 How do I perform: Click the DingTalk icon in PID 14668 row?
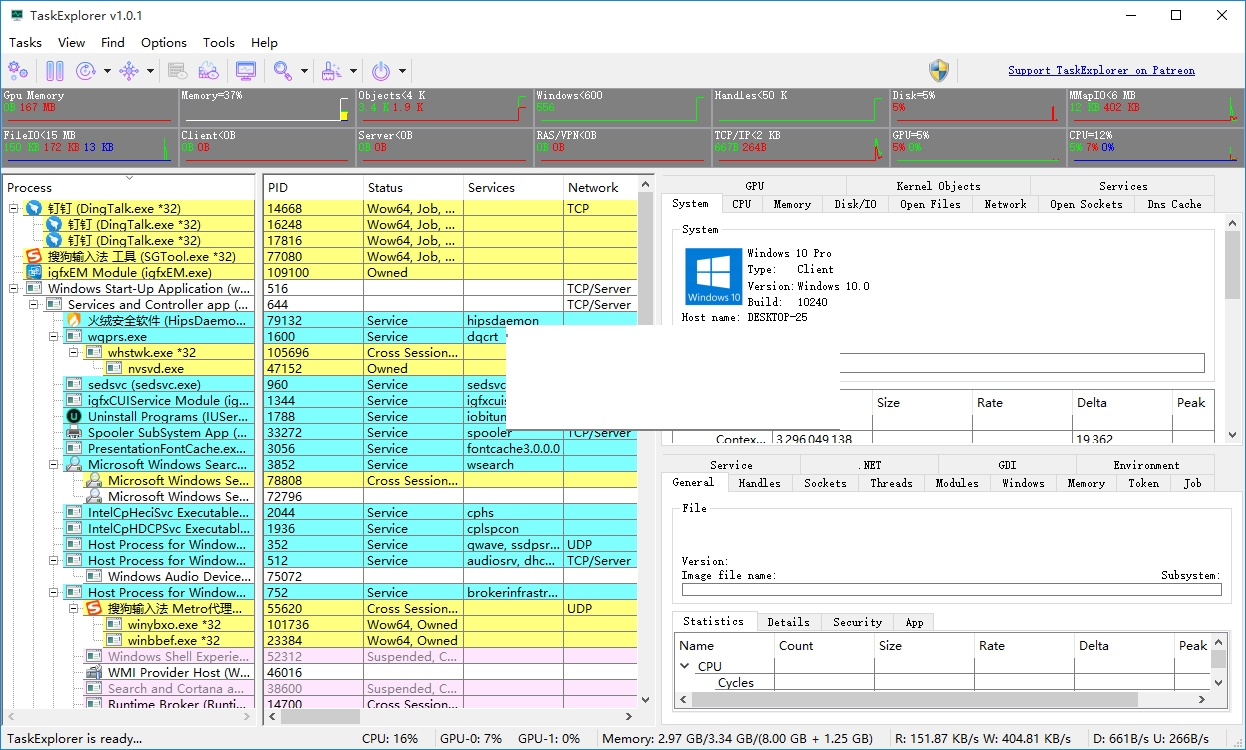point(34,209)
